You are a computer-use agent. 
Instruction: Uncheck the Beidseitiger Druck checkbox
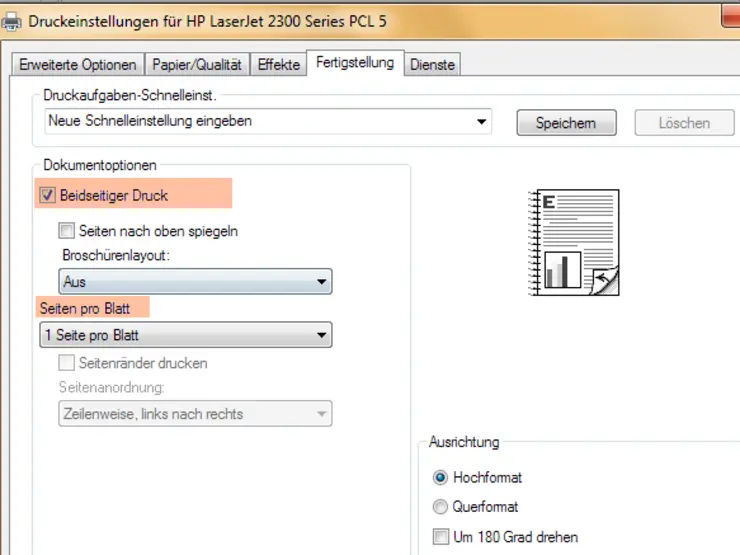[x=47, y=196]
